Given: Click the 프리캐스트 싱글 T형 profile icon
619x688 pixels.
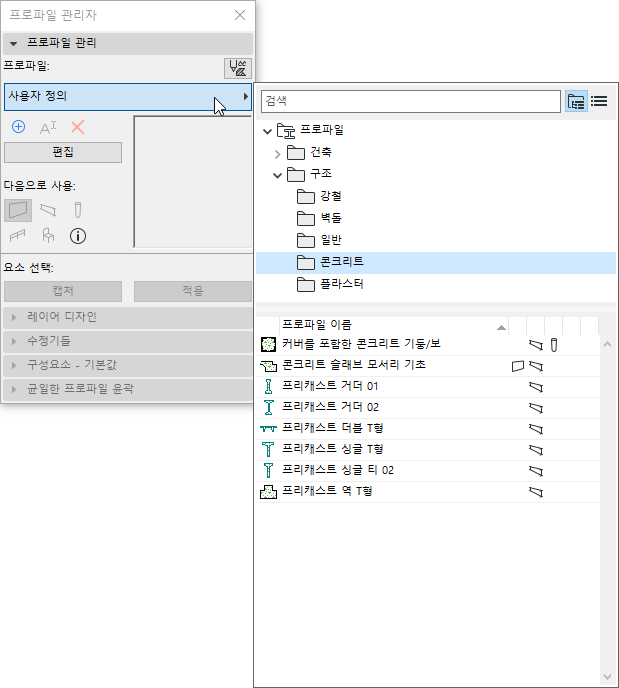Looking at the screenshot, I should [268, 450].
